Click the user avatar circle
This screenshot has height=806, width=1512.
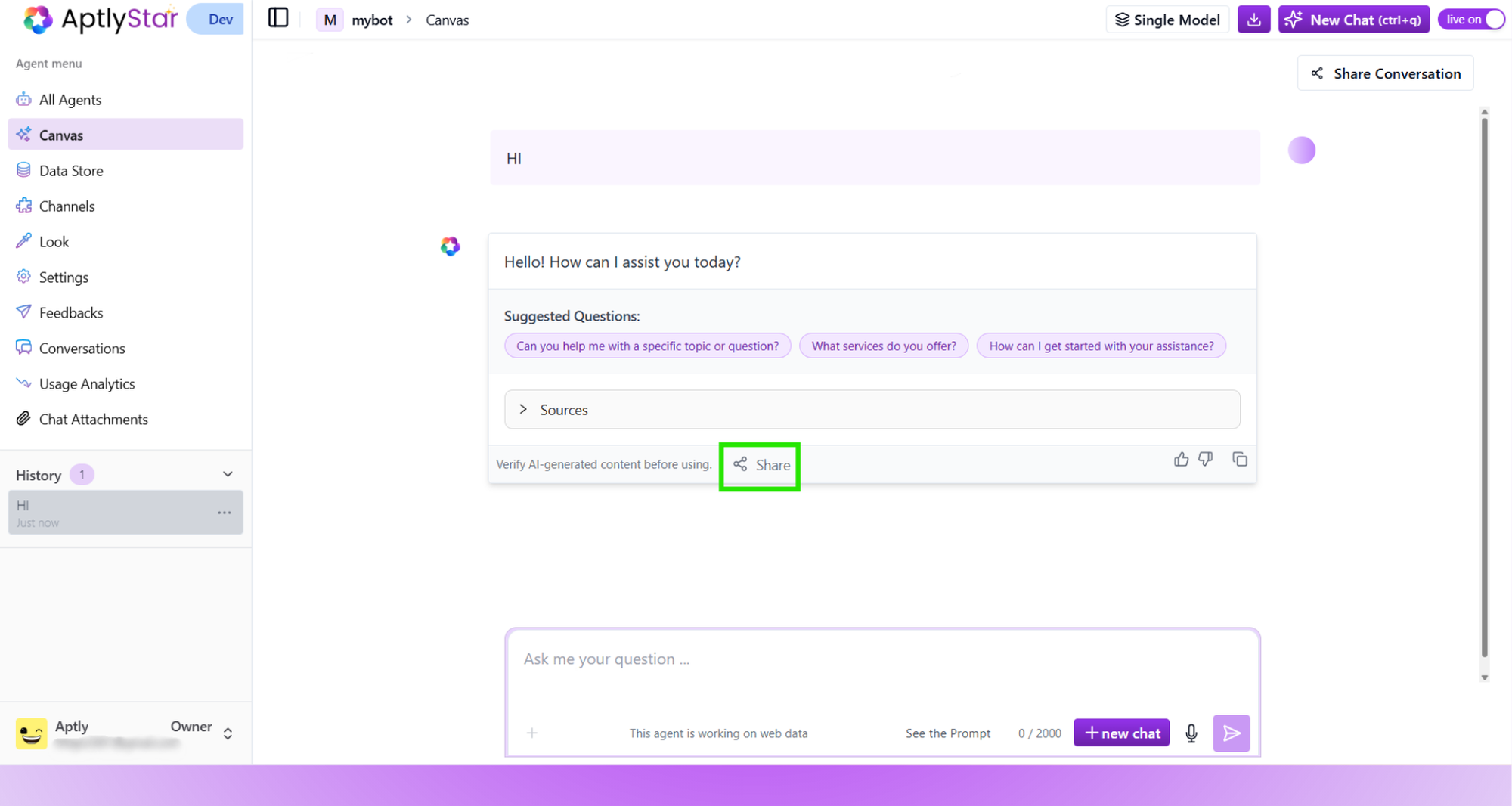point(1301,150)
